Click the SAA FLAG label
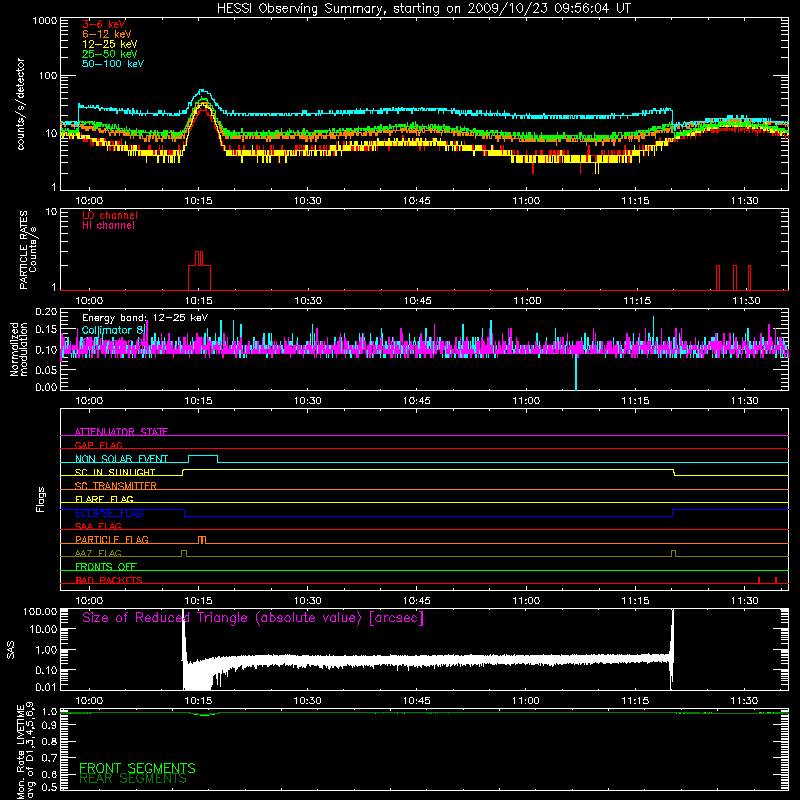800x800 pixels. 98,526
